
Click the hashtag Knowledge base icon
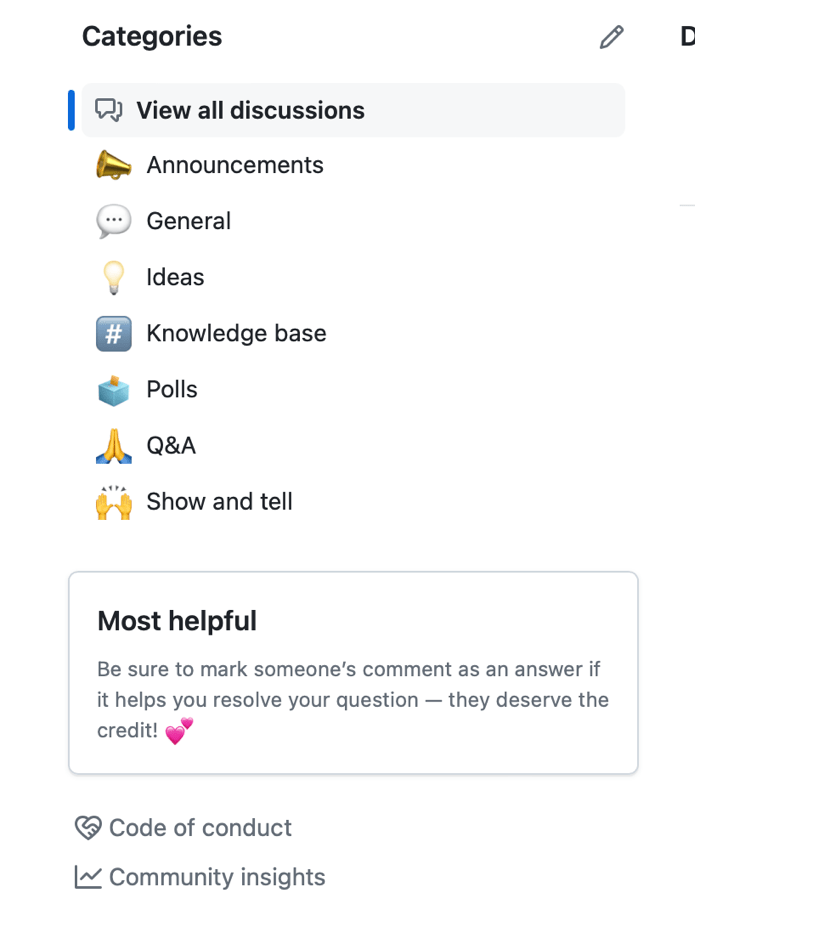113,333
